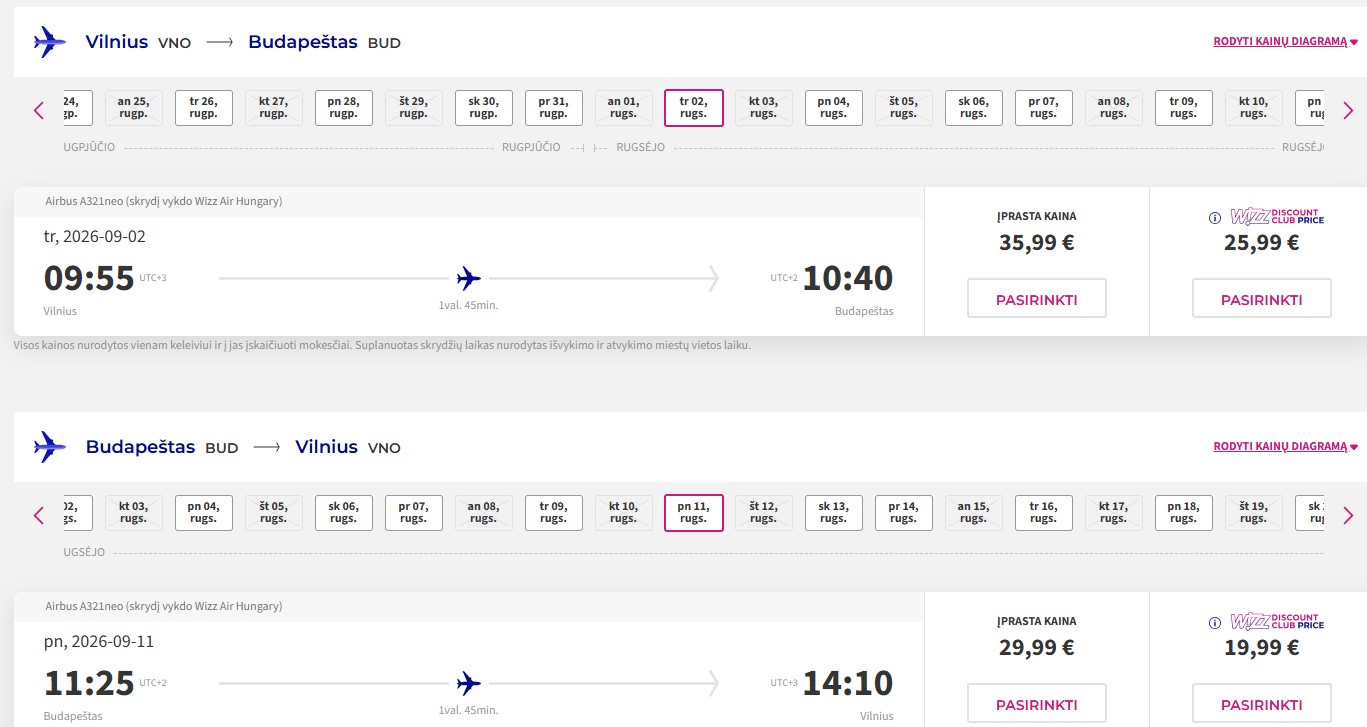Pick return 19,99 € discount club Pasirinkti
The width and height of the screenshot is (1367, 727).
pos(1262,704)
